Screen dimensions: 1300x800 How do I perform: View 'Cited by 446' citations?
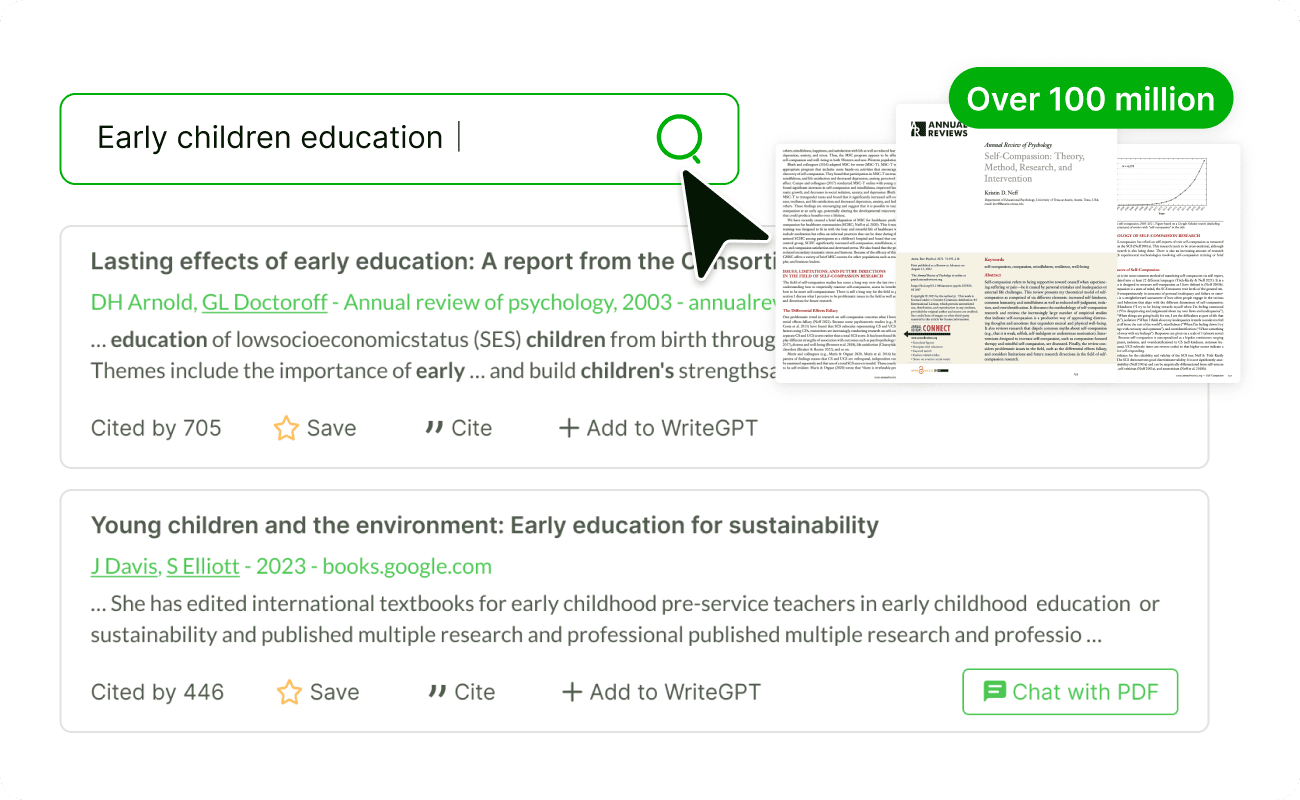pos(157,692)
